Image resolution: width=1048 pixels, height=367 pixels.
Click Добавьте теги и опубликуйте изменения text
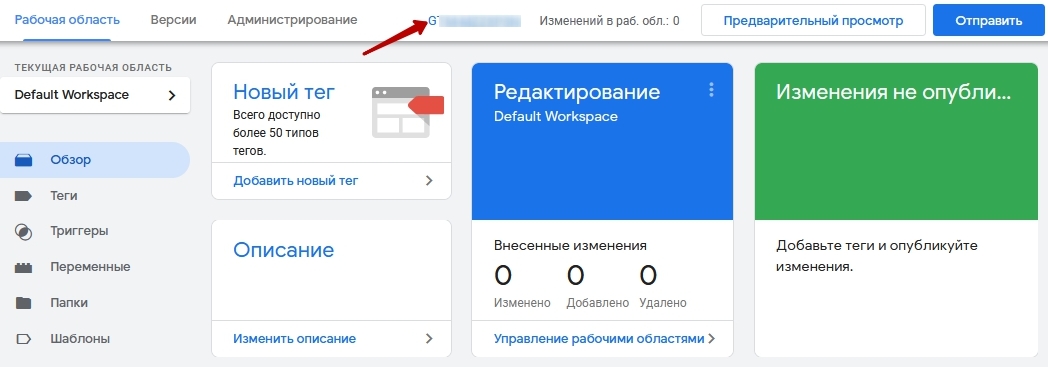[877, 256]
